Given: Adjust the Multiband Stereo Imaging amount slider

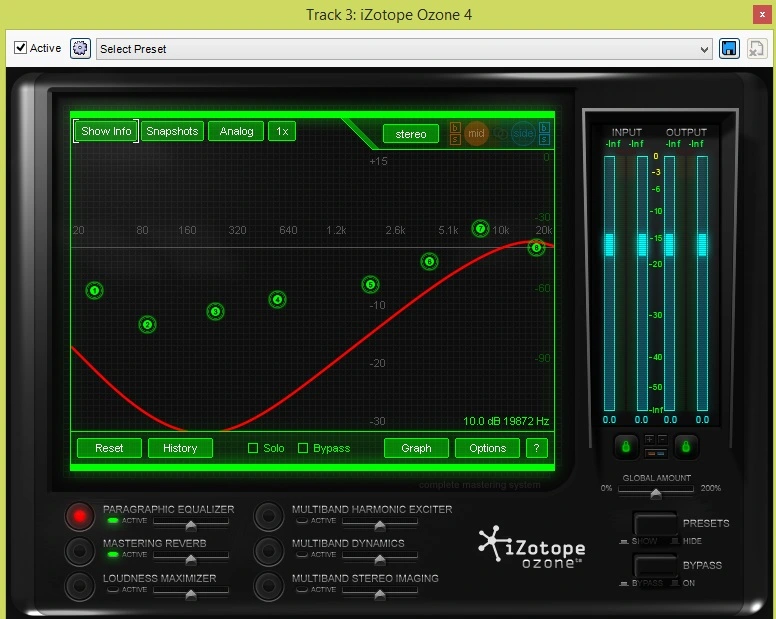Looking at the screenshot, I should pyautogui.click(x=380, y=593).
